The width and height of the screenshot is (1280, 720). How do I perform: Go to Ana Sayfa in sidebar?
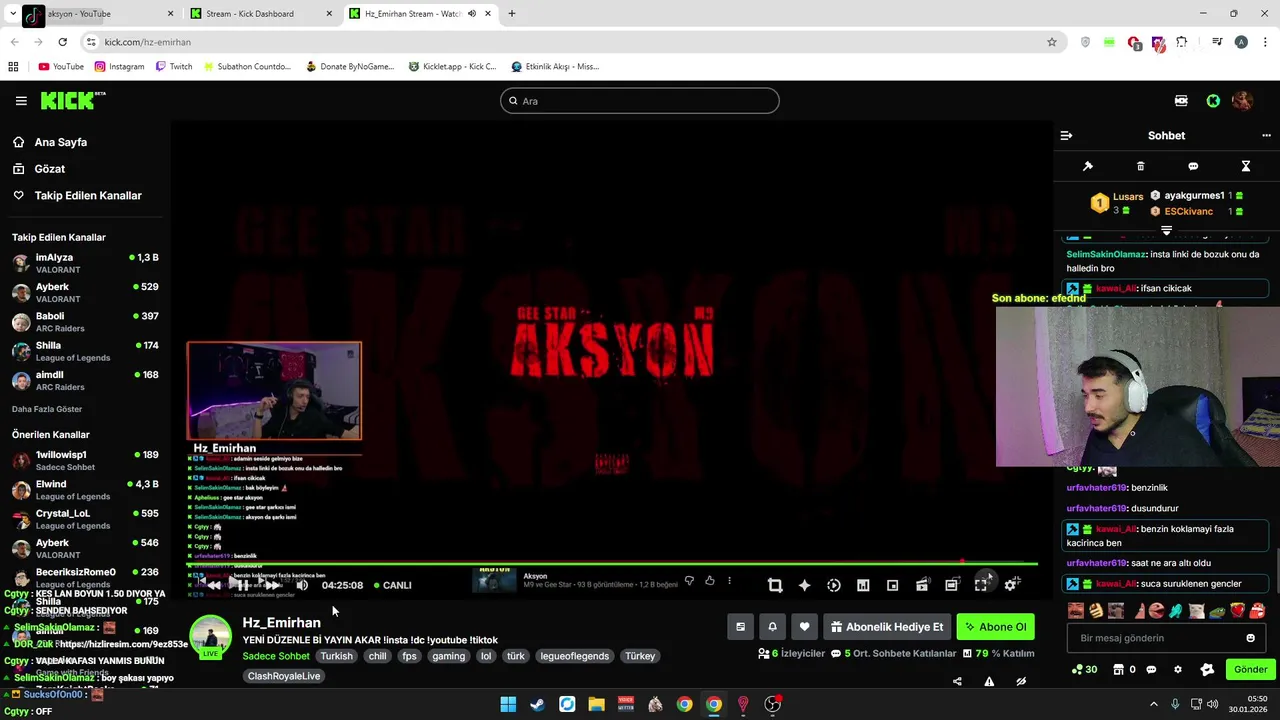(x=60, y=142)
